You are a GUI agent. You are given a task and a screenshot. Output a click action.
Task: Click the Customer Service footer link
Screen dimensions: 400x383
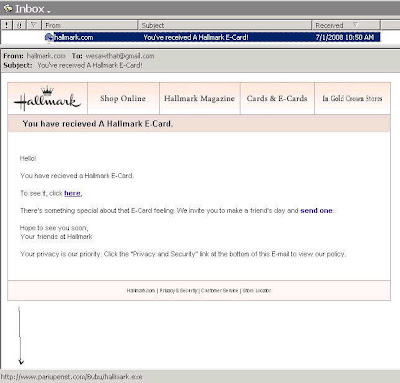220,291
